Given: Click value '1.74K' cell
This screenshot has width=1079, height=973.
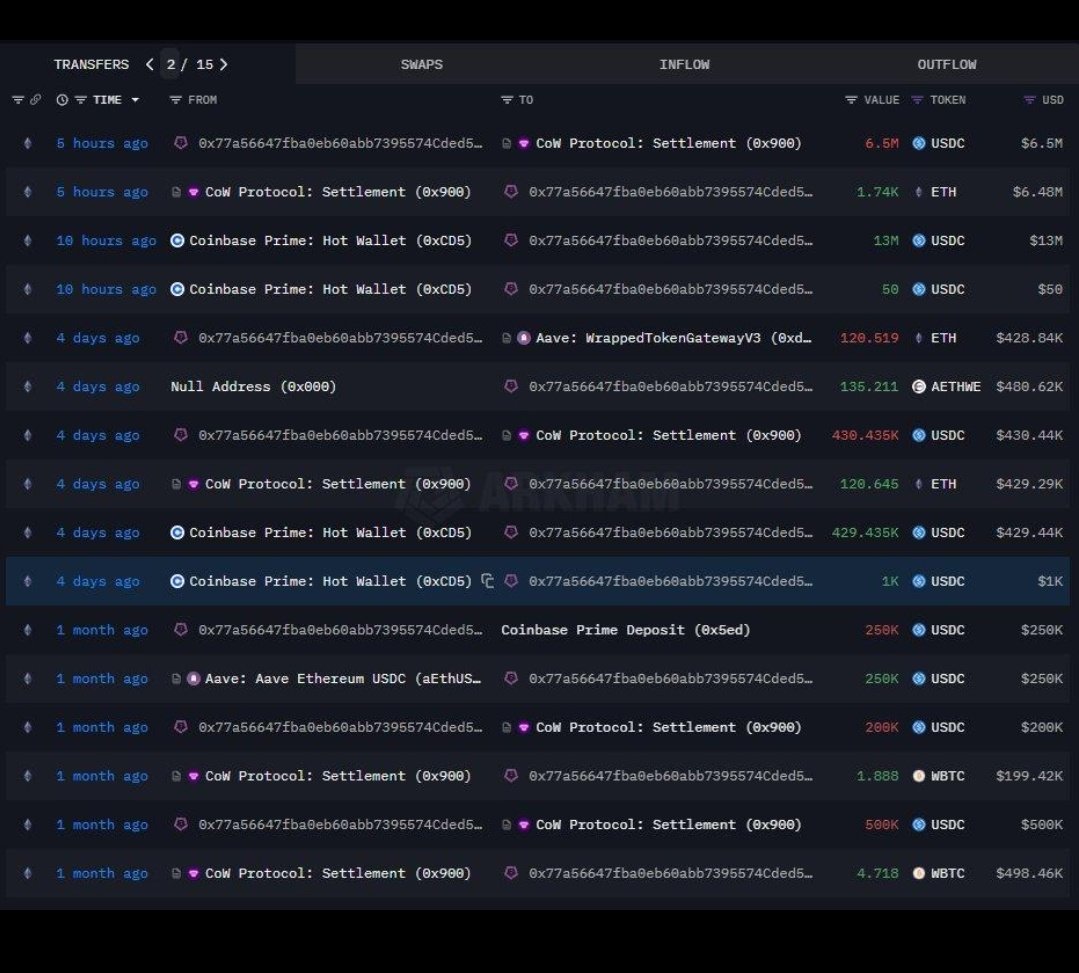Looking at the screenshot, I should click(x=877, y=192).
